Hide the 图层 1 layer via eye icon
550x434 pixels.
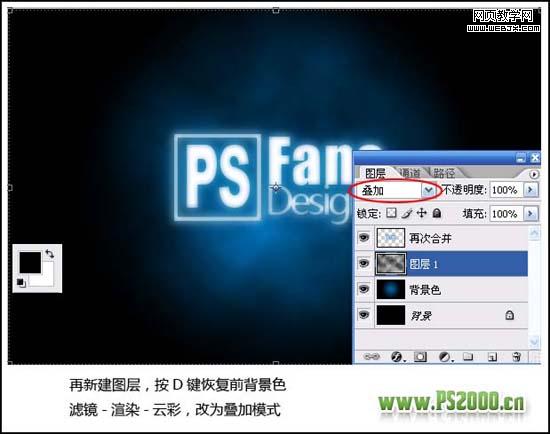pos(364,263)
